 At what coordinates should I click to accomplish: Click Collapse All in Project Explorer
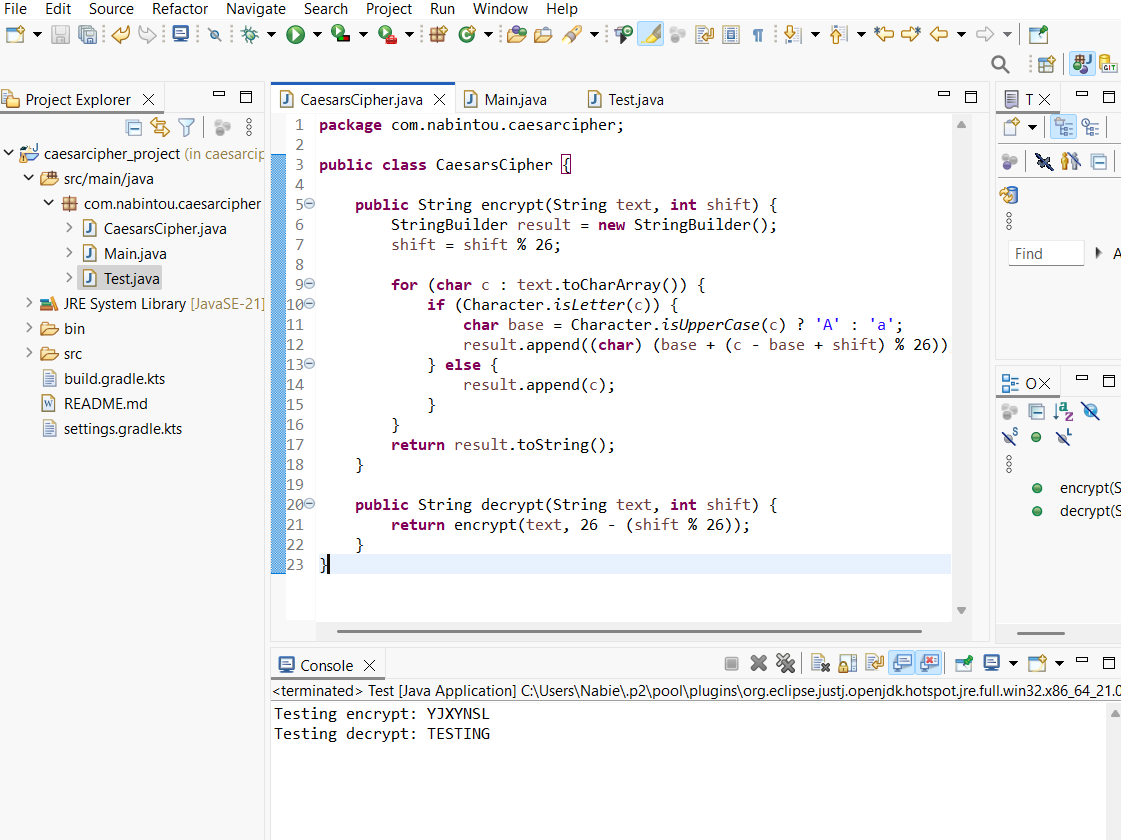coord(134,128)
